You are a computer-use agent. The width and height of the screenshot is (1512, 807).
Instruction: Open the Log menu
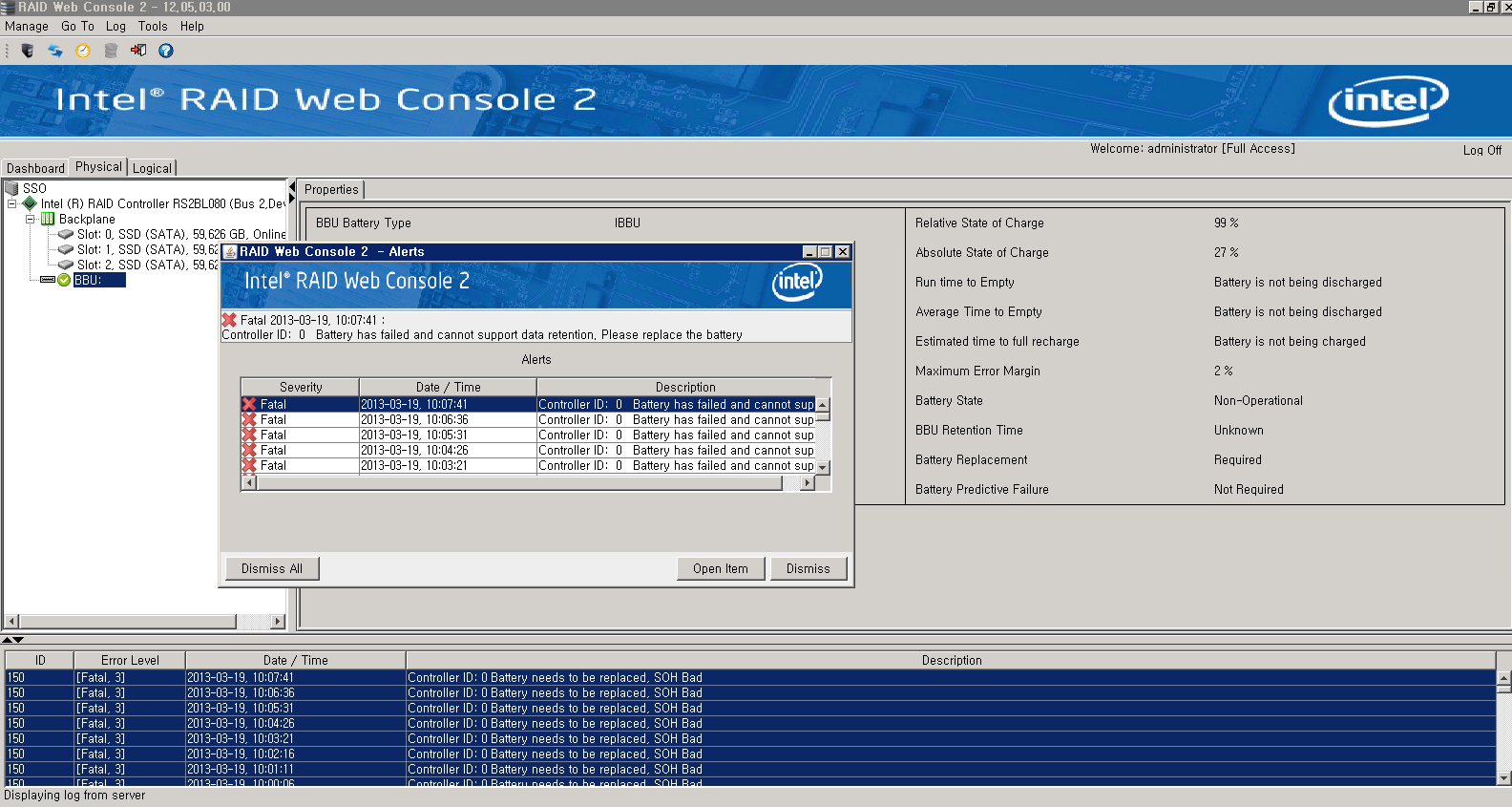(x=115, y=27)
